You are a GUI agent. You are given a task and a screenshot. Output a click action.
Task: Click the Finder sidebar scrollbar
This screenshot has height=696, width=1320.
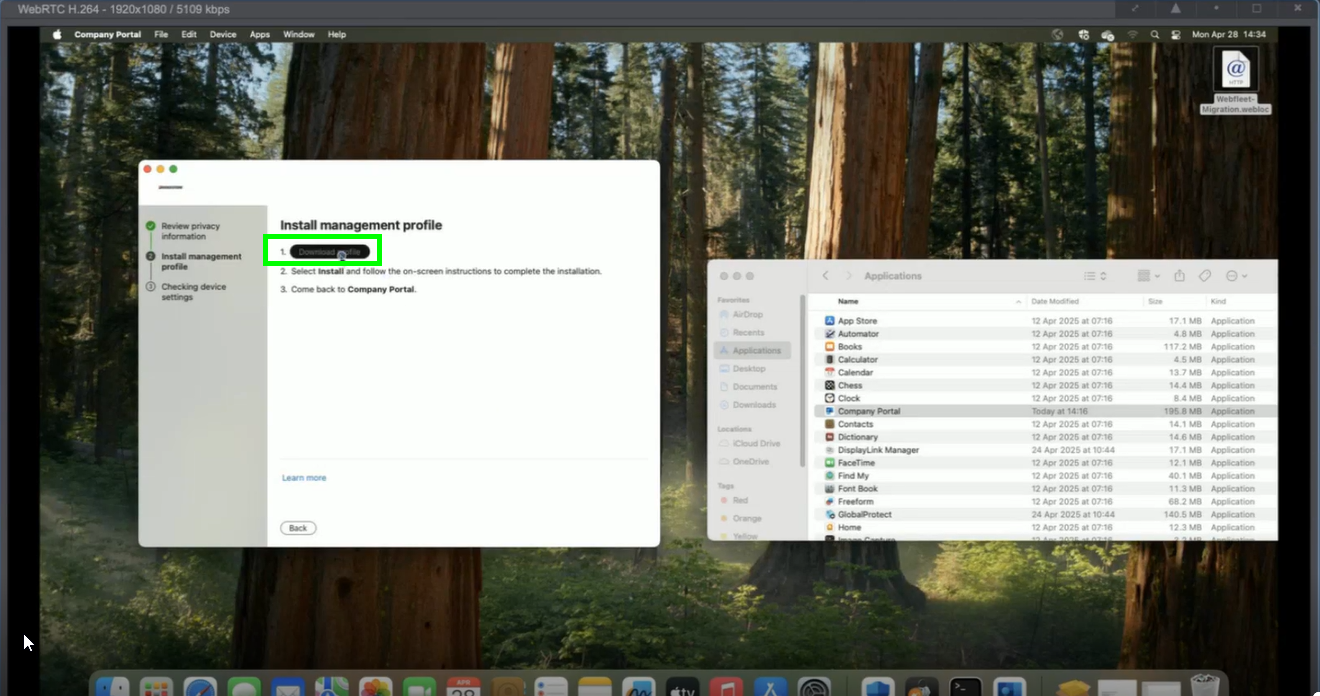tap(802, 381)
